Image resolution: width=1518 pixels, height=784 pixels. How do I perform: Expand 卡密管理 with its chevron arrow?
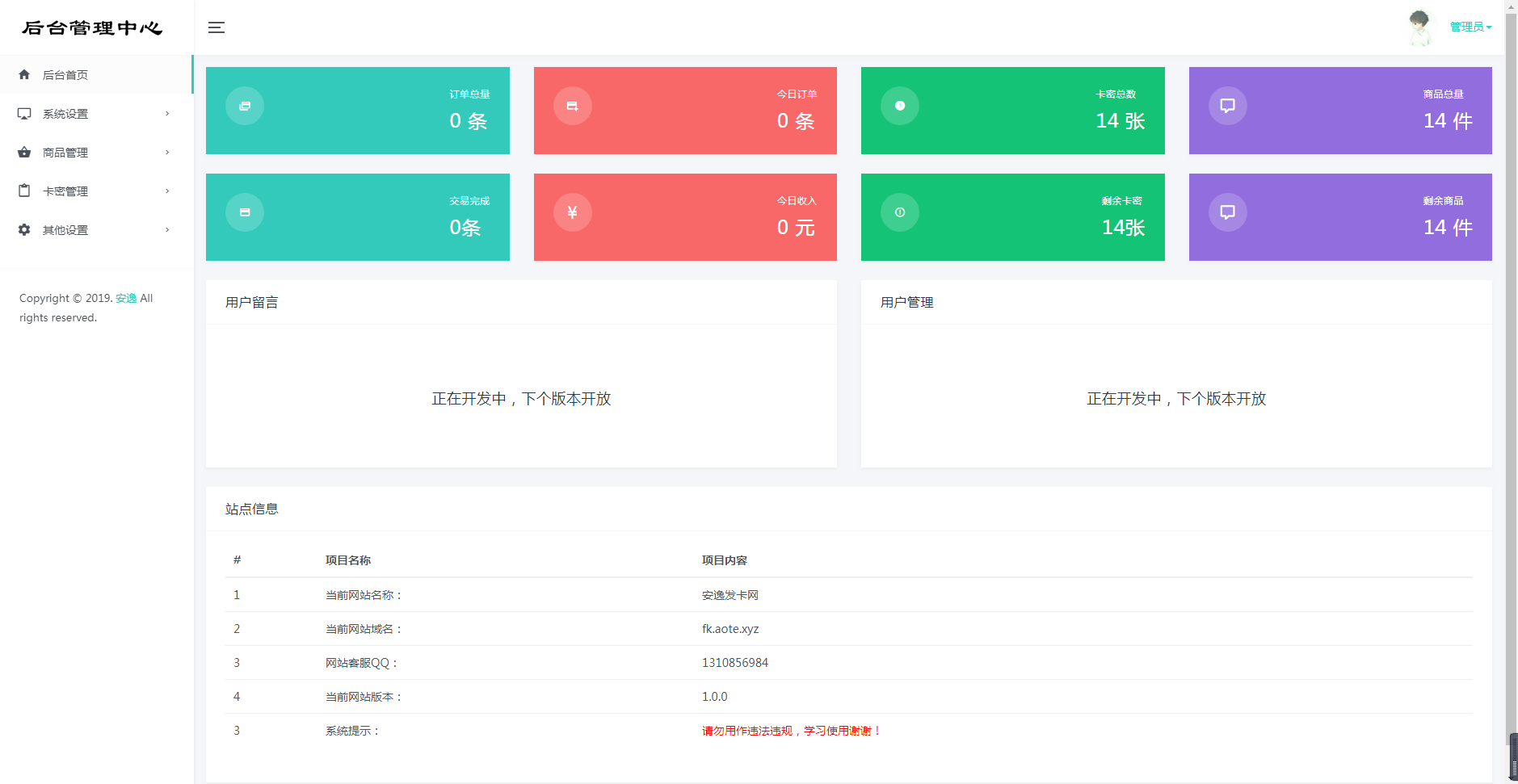(x=167, y=191)
